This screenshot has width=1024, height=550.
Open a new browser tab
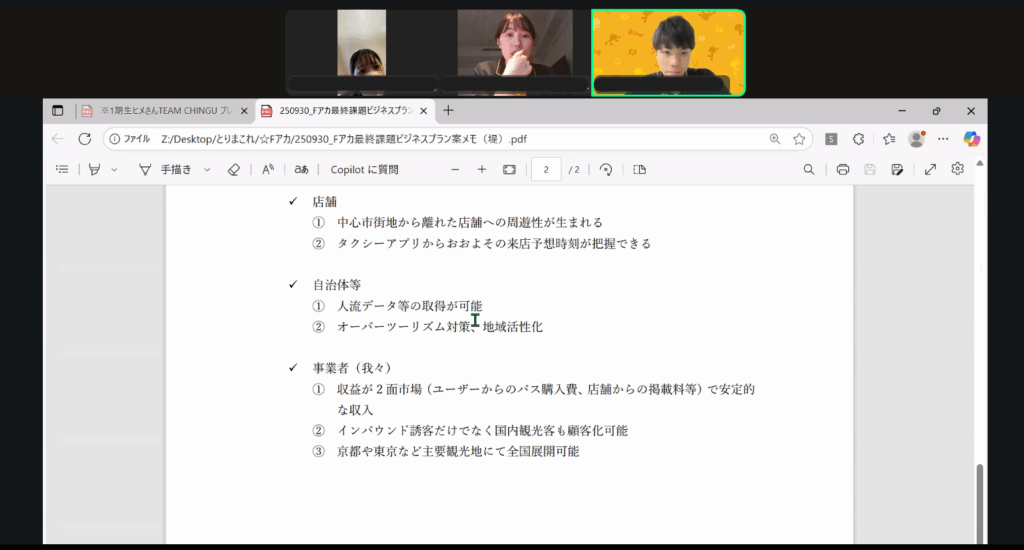[x=448, y=111]
